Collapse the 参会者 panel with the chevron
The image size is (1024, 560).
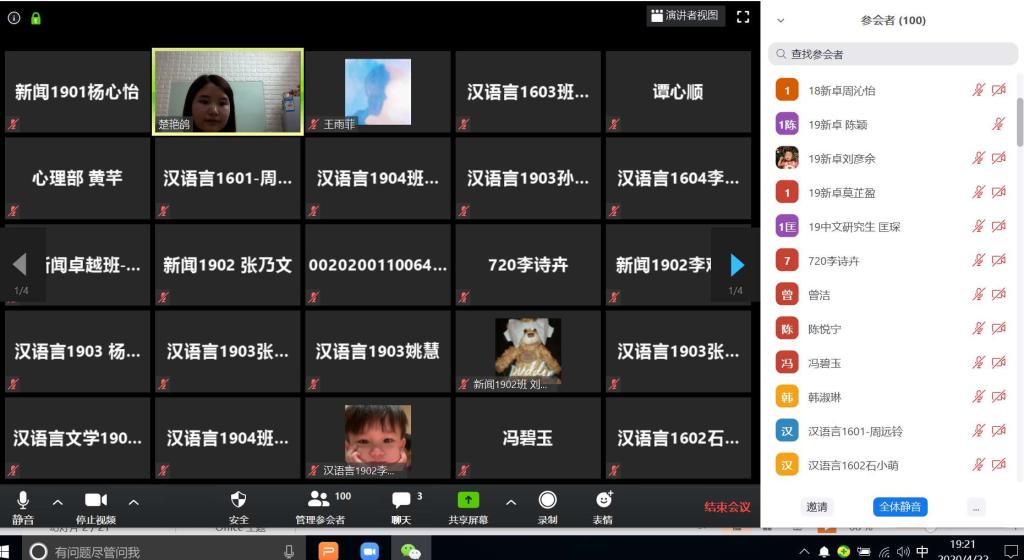click(x=781, y=20)
